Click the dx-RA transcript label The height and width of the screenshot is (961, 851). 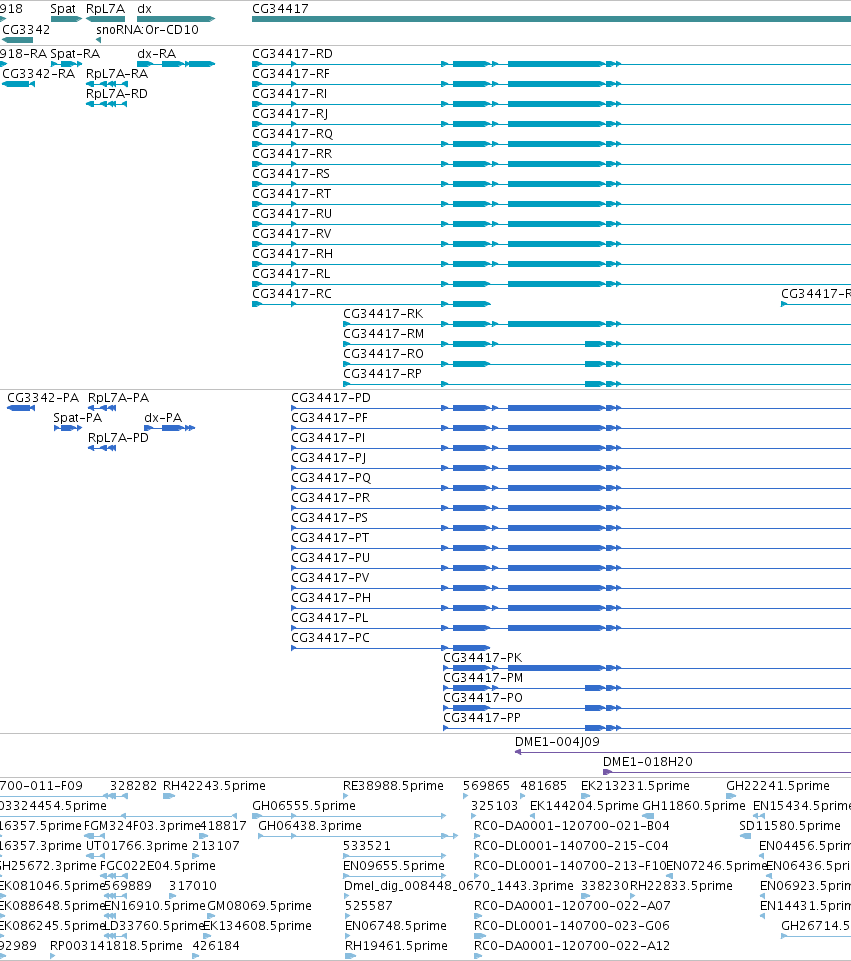156,54
